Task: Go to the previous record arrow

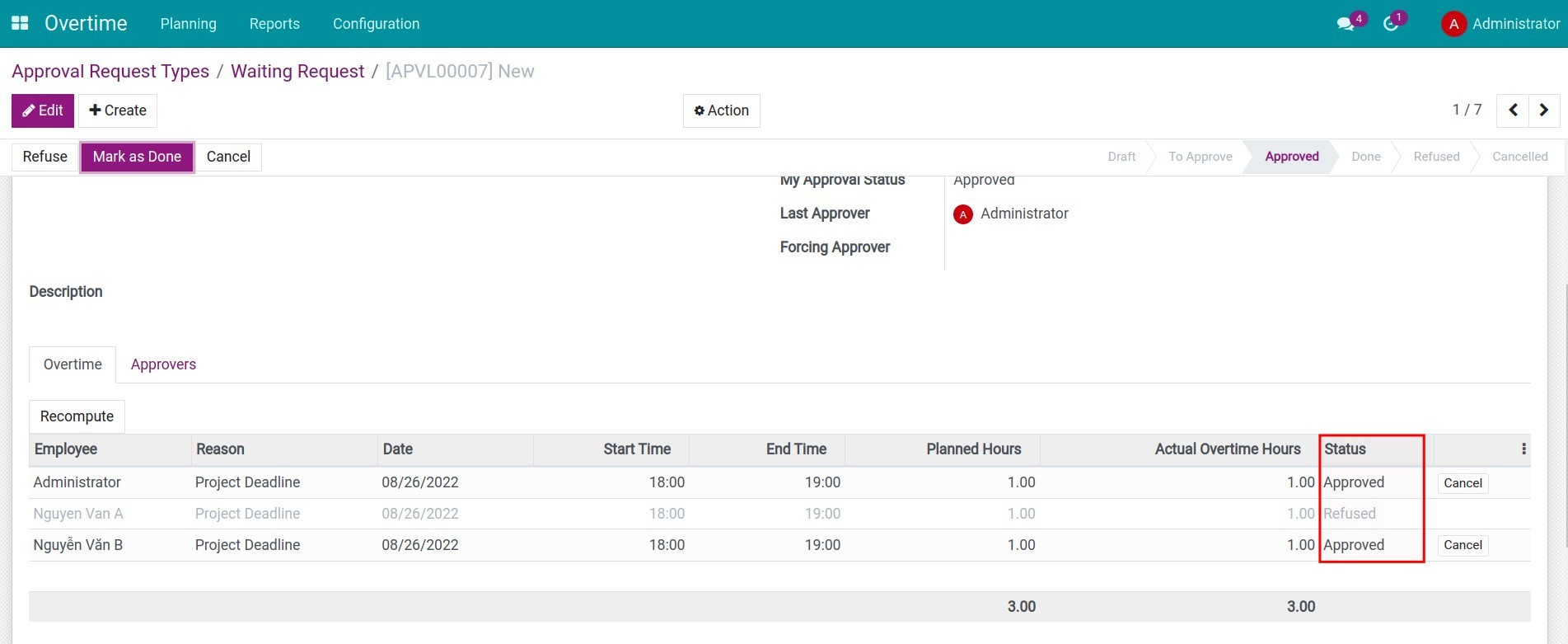Action: (1513, 110)
